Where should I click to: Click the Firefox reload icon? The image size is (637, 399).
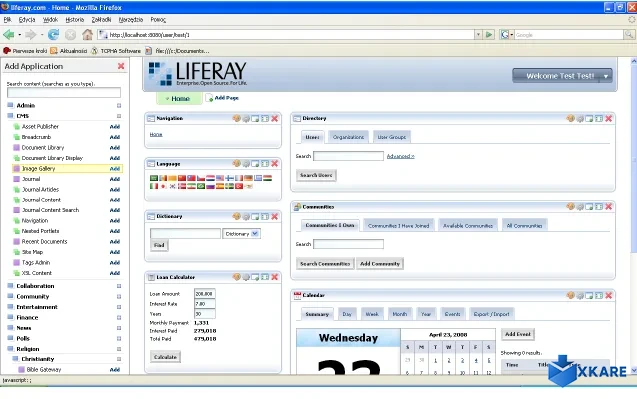[x=53, y=35]
